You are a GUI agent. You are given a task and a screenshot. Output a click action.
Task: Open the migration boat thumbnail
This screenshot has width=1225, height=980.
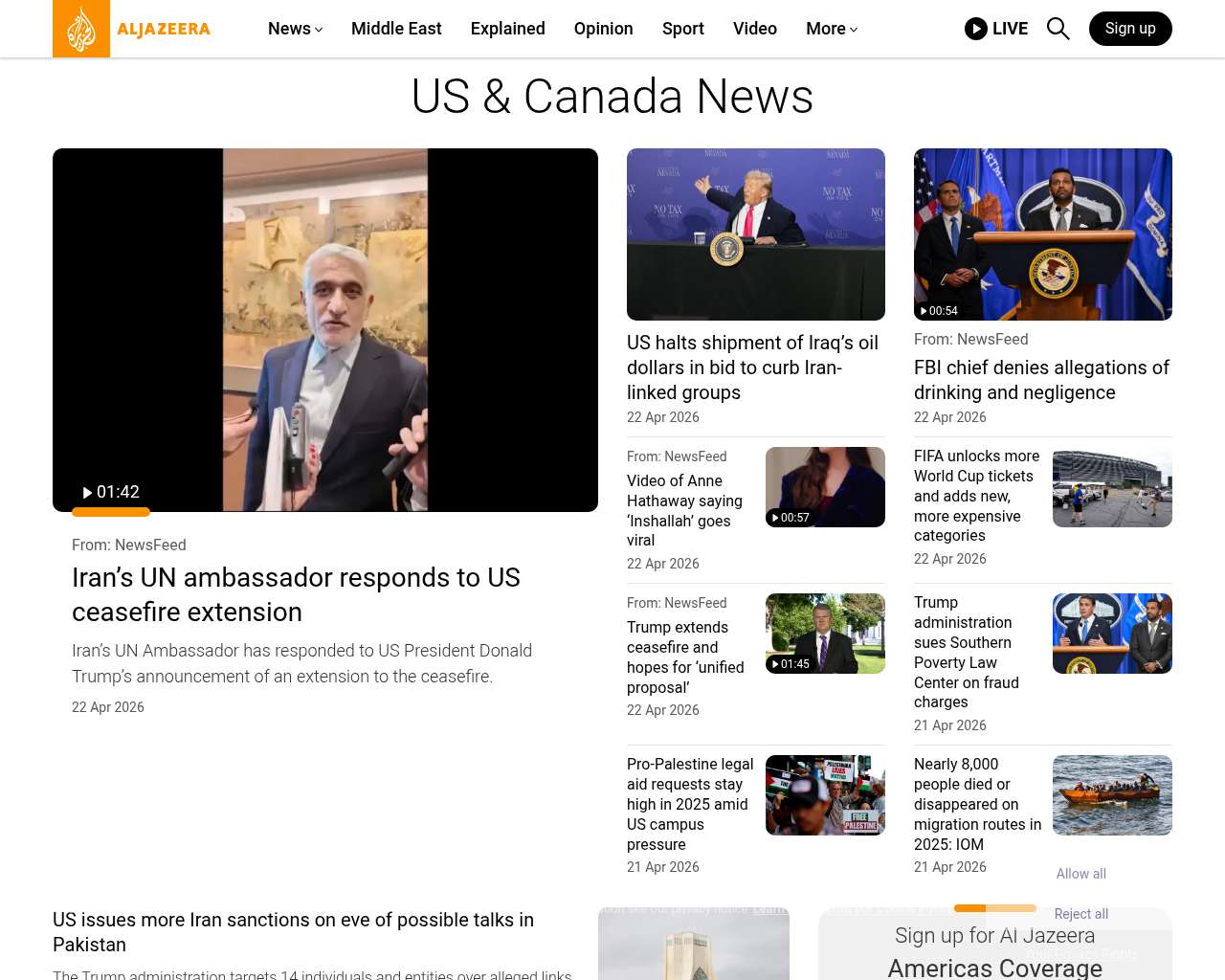[1111, 795]
